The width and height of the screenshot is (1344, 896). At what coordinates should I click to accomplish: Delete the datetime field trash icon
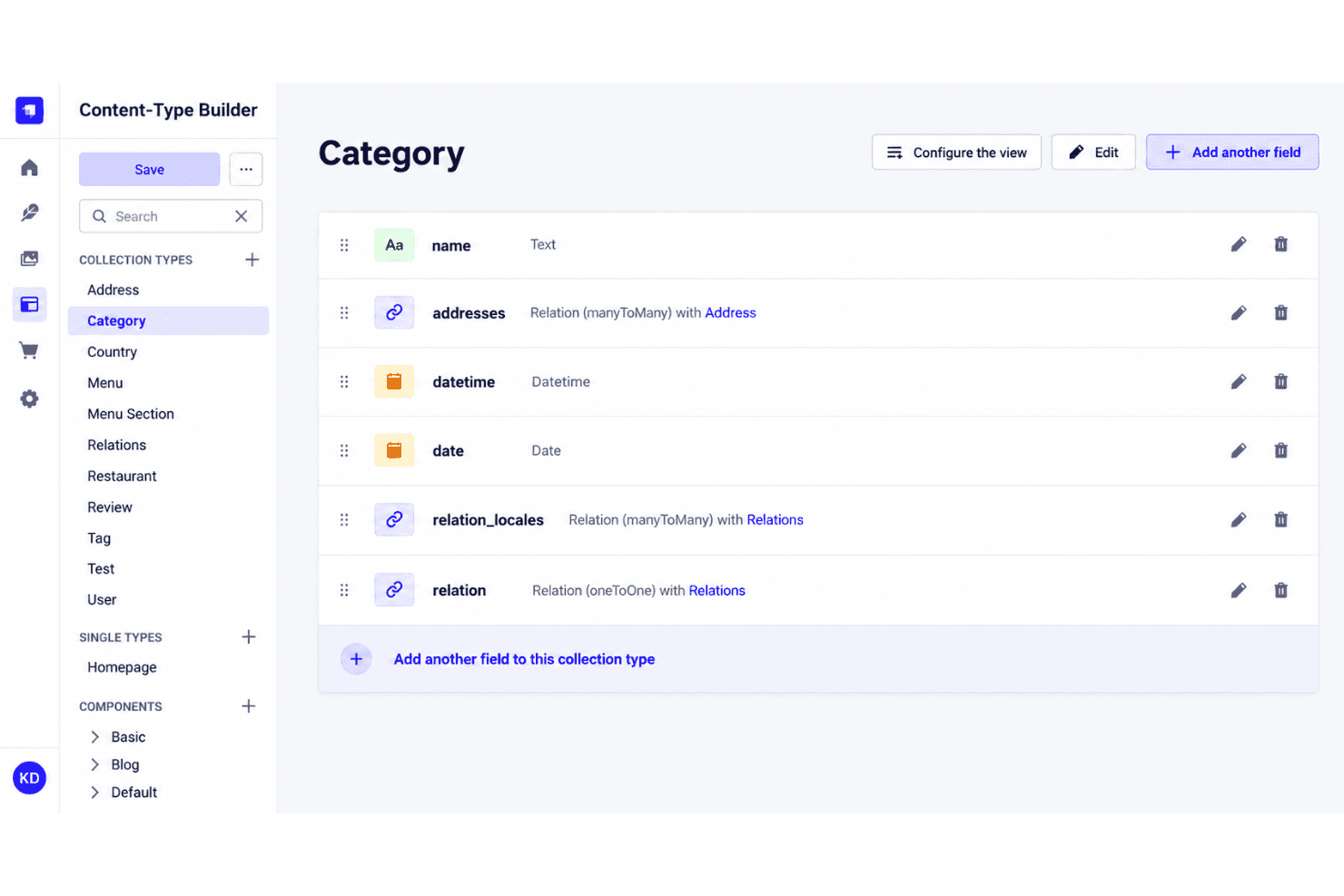click(1280, 382)
